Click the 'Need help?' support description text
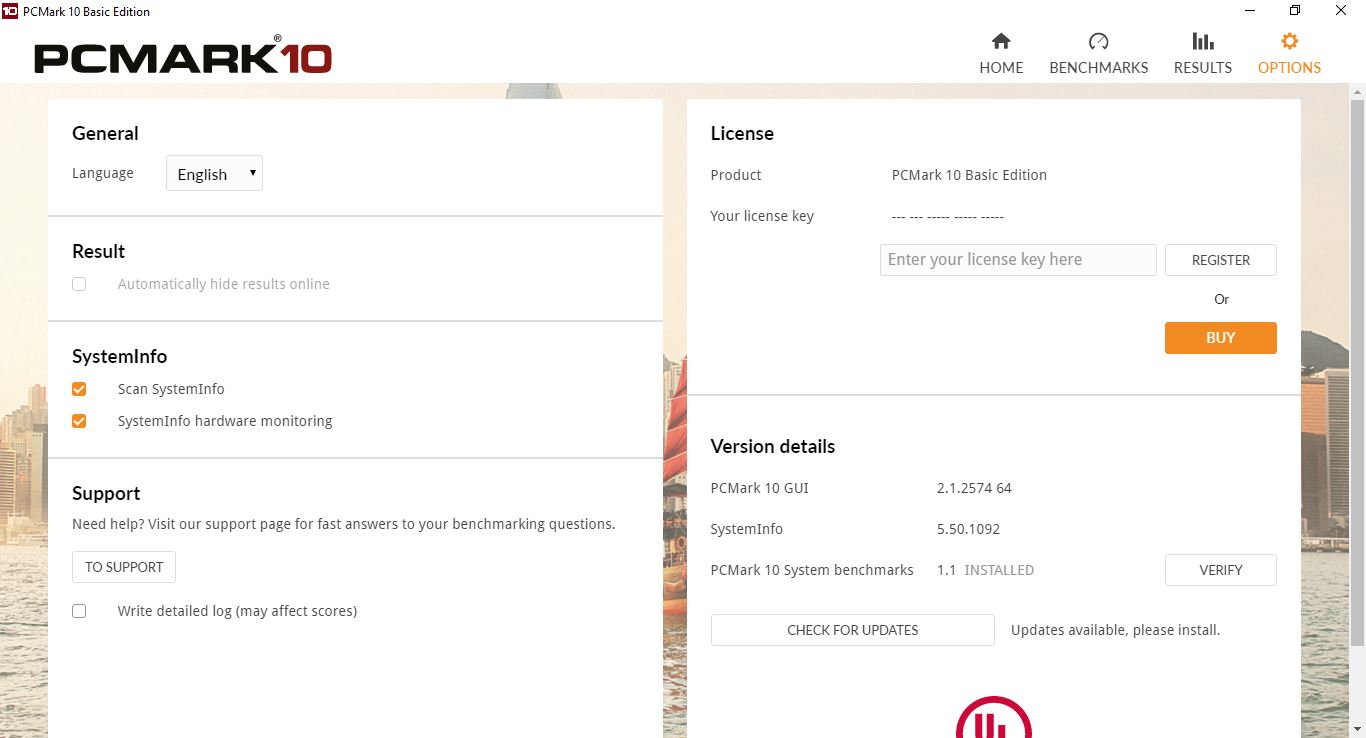1366x738 pixels. [x=343, y=524]
